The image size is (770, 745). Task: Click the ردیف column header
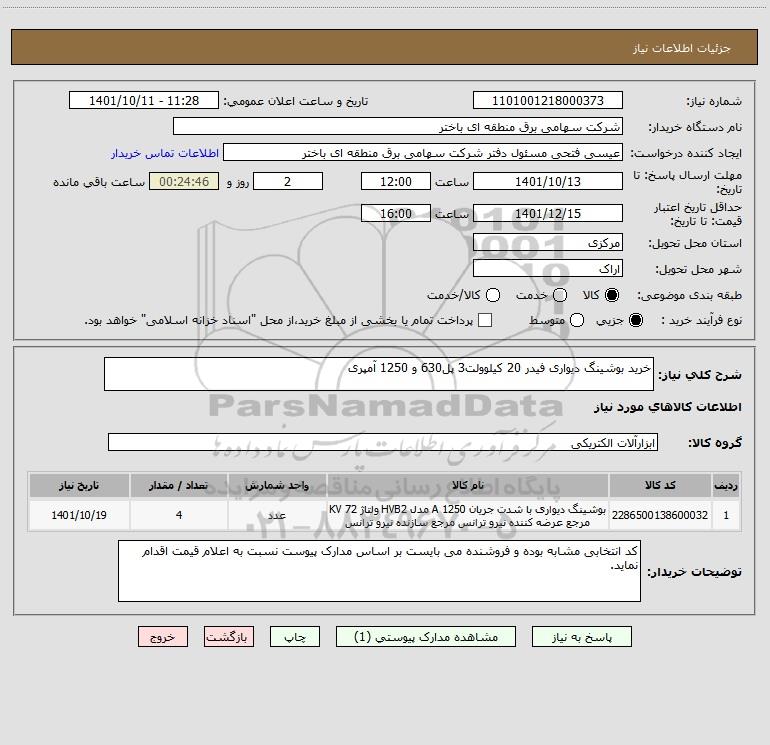pyautogui.click(x=726, y=486)
